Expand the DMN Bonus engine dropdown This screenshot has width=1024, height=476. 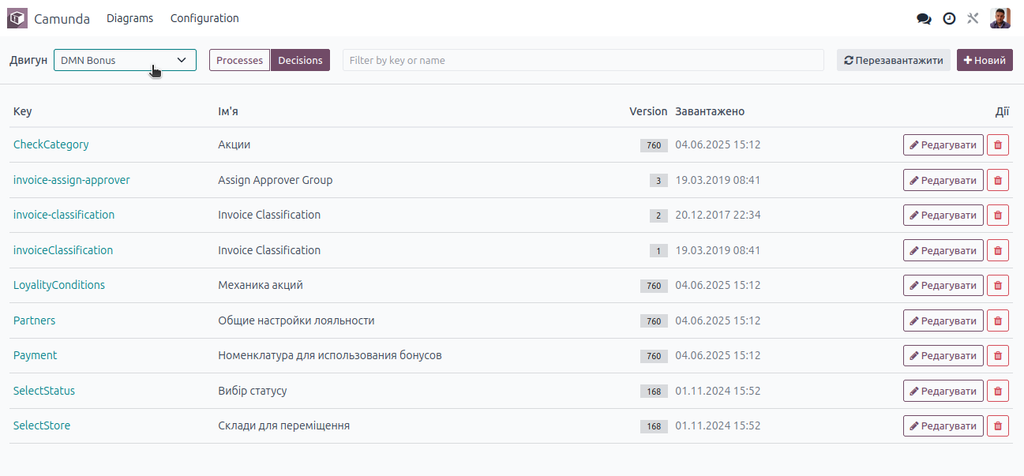(x=125, y=60)
